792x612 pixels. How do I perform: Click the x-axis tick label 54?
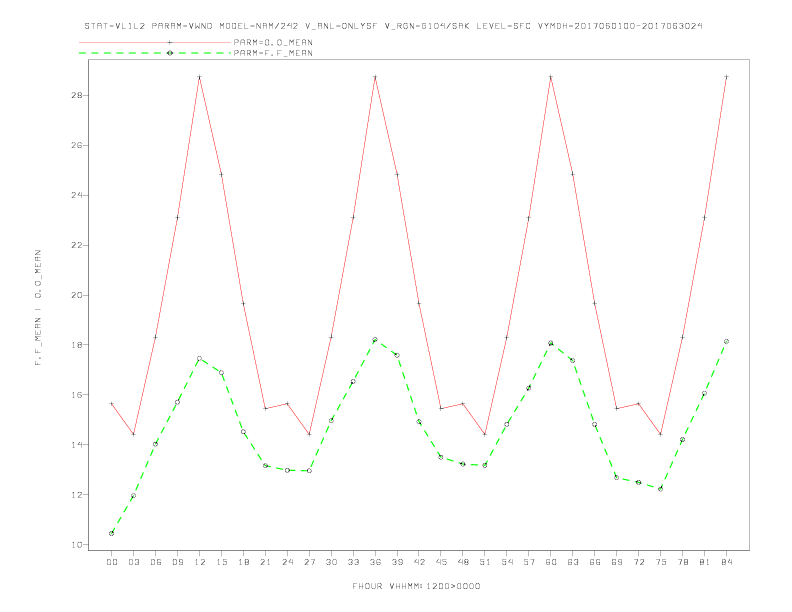pos(507,562)
